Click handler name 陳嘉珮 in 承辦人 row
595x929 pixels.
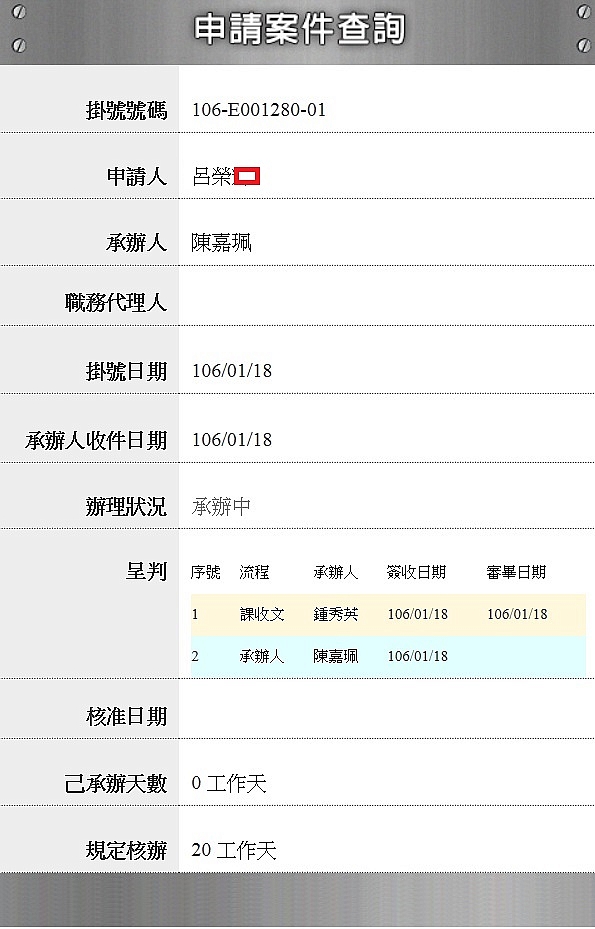[221, 242]
